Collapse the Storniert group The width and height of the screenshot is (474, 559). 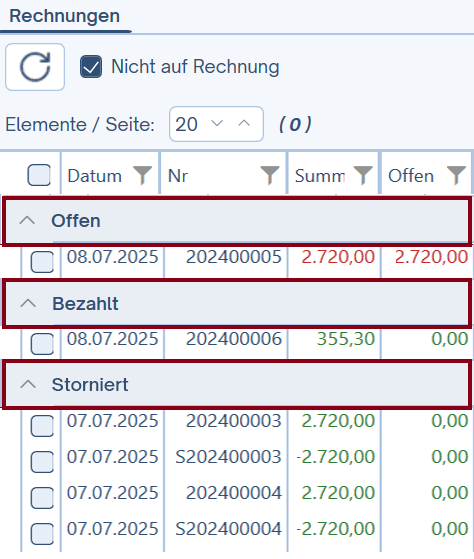click(28, 384)
